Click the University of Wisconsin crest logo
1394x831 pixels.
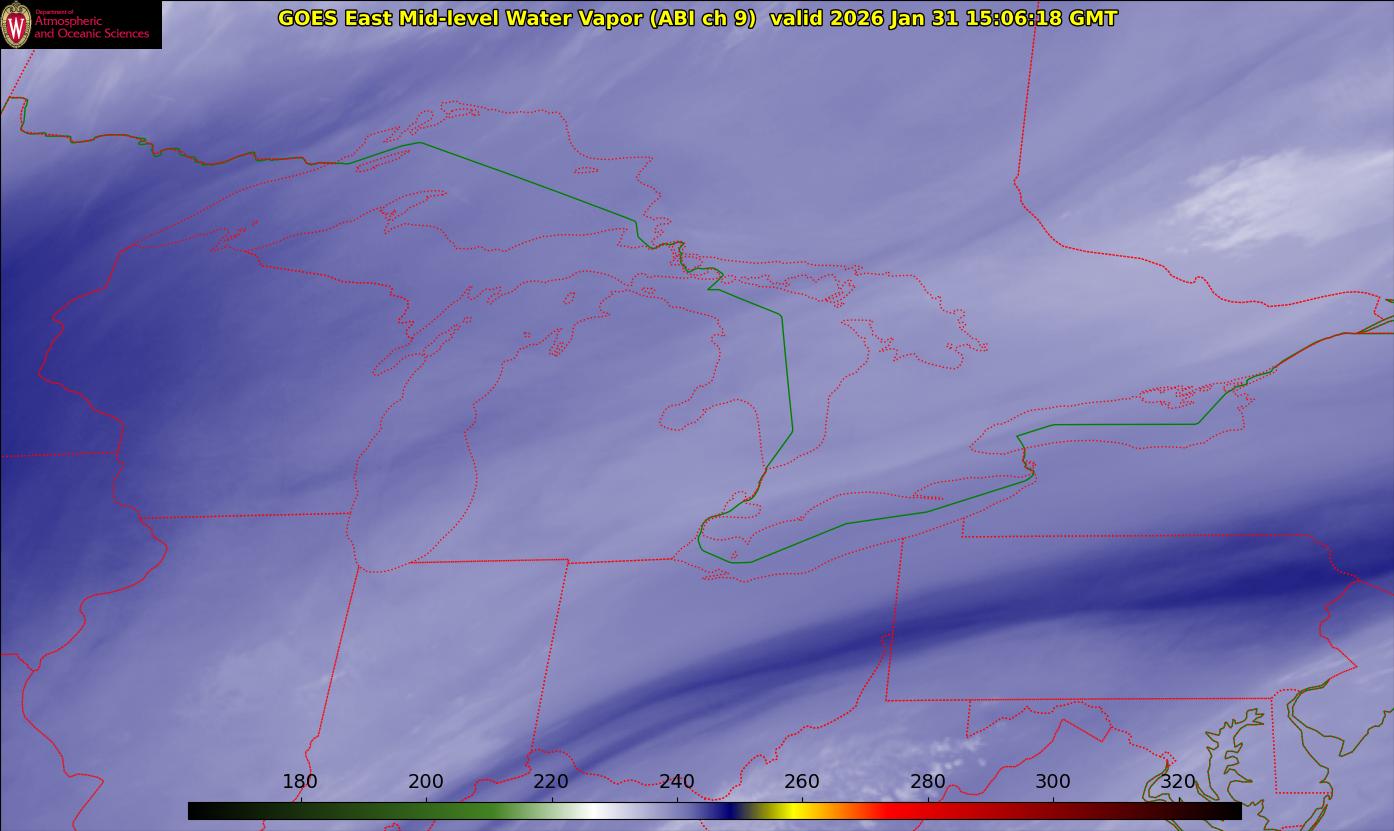(16, 24)
